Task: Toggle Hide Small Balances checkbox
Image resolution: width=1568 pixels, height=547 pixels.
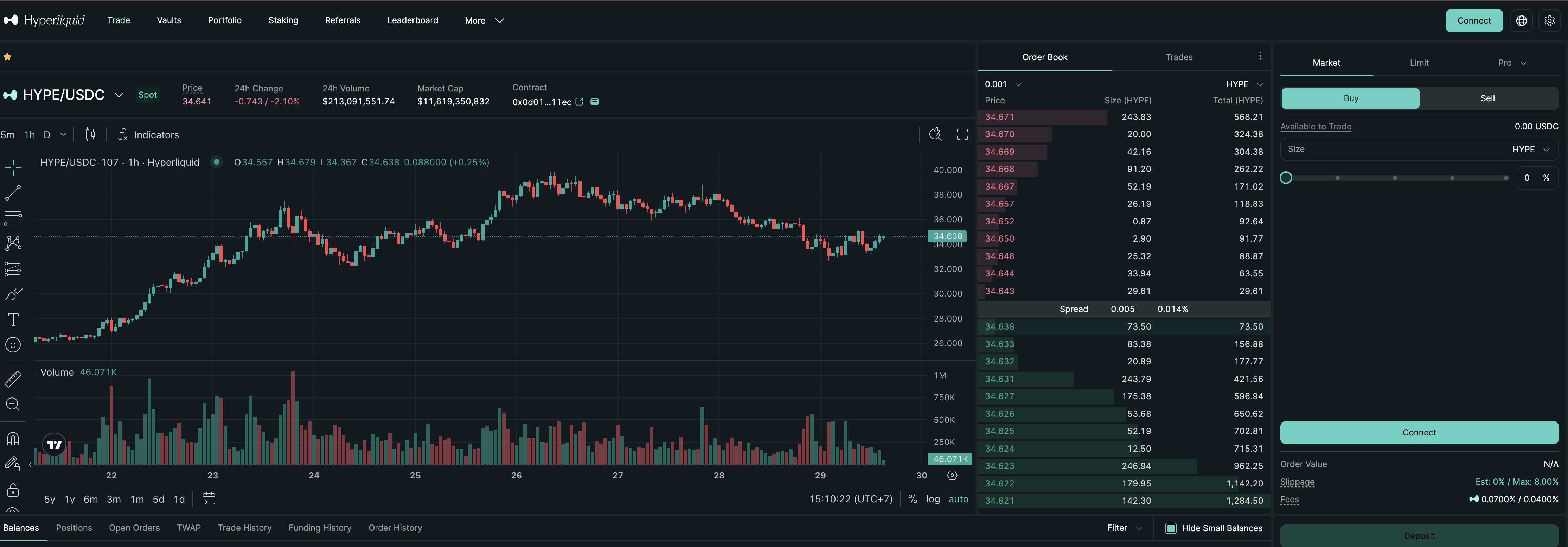Action: (1171, 528)
